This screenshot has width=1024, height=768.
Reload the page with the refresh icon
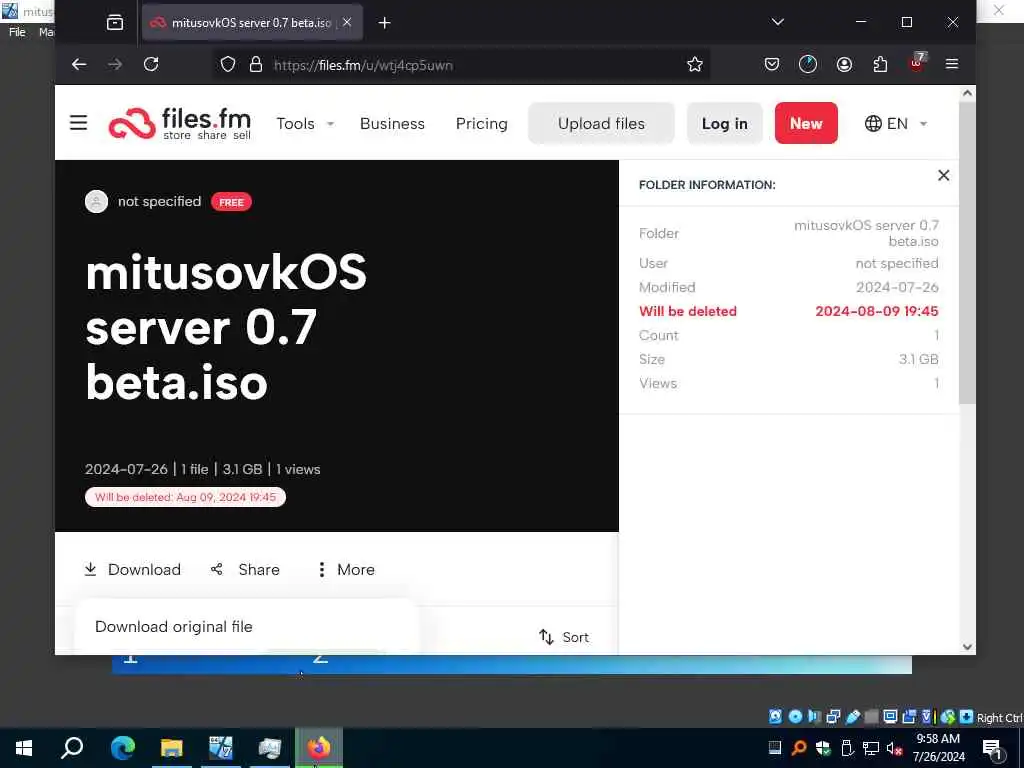[x=151, y=64]
